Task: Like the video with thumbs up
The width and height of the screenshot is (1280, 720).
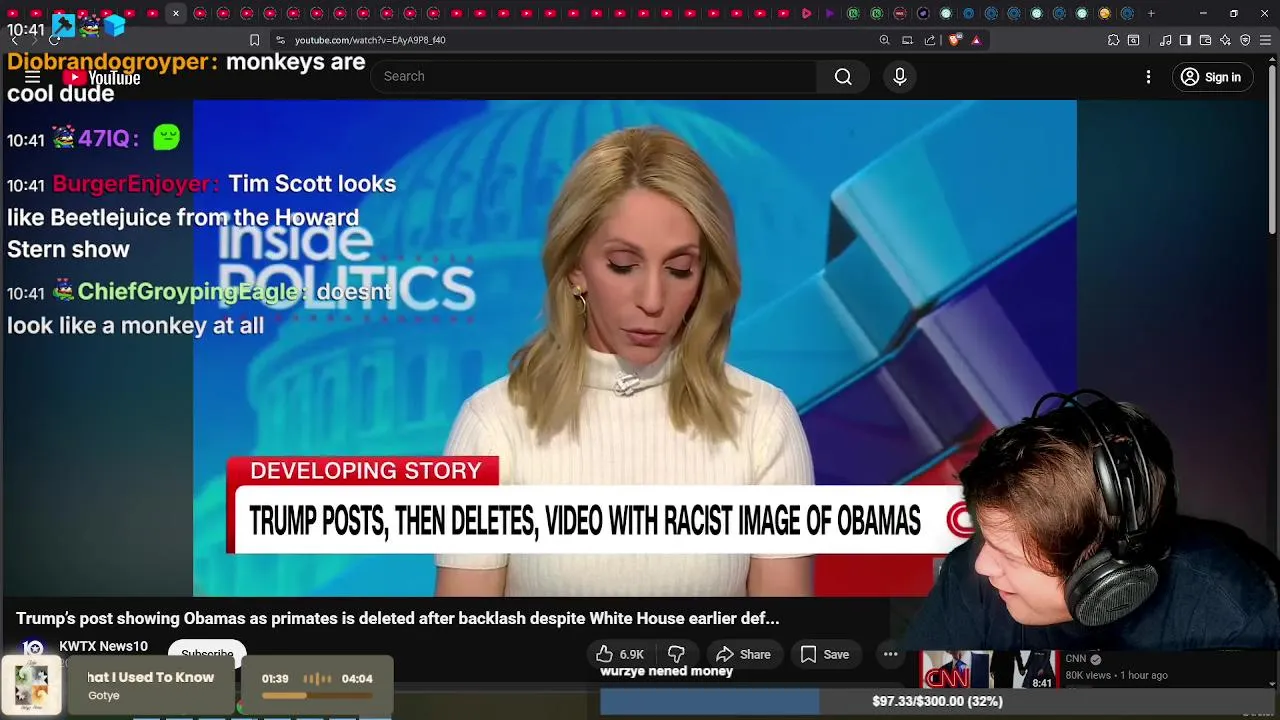Action: coord(604,654)
